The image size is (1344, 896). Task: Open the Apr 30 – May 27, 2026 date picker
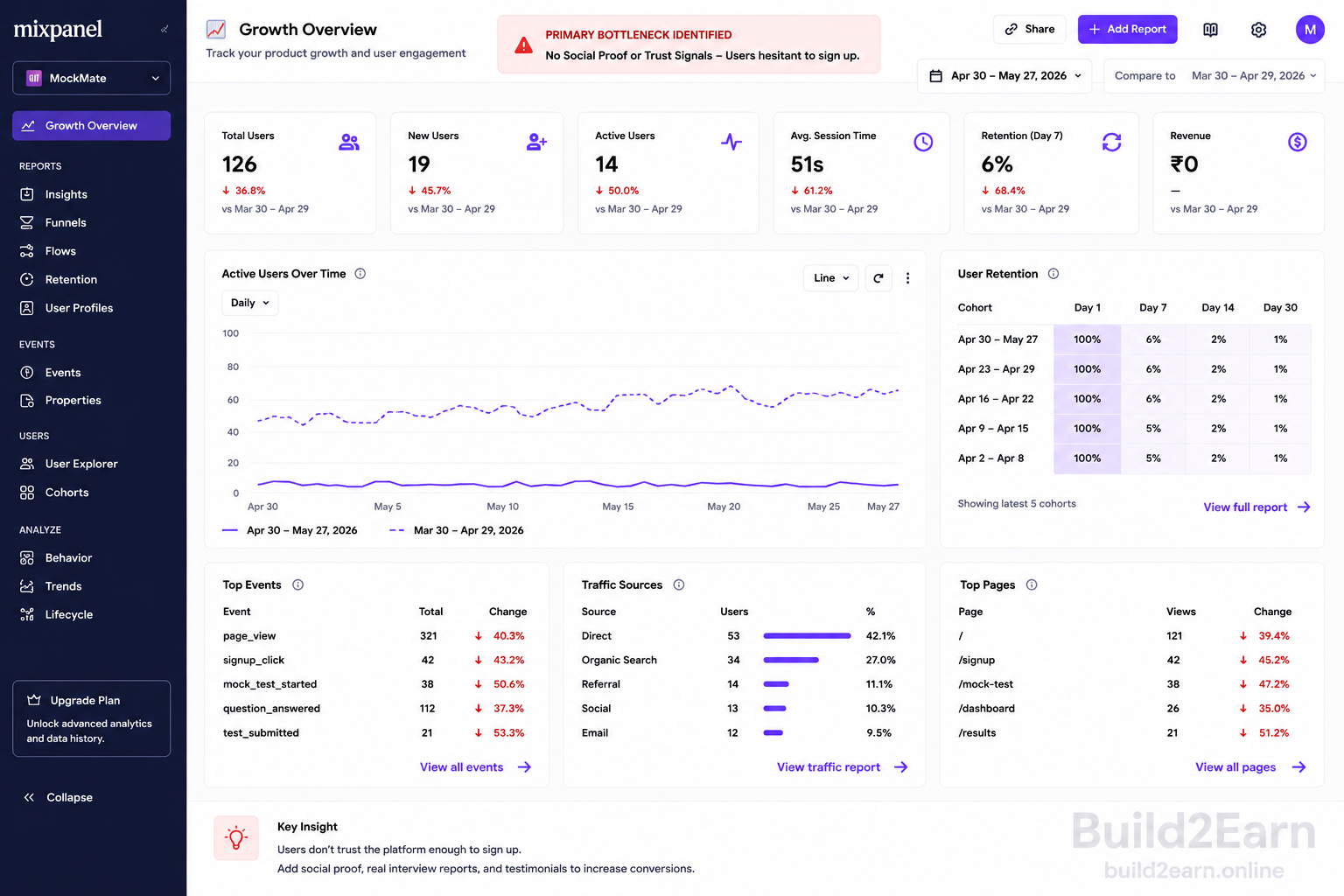(1005, 76)
